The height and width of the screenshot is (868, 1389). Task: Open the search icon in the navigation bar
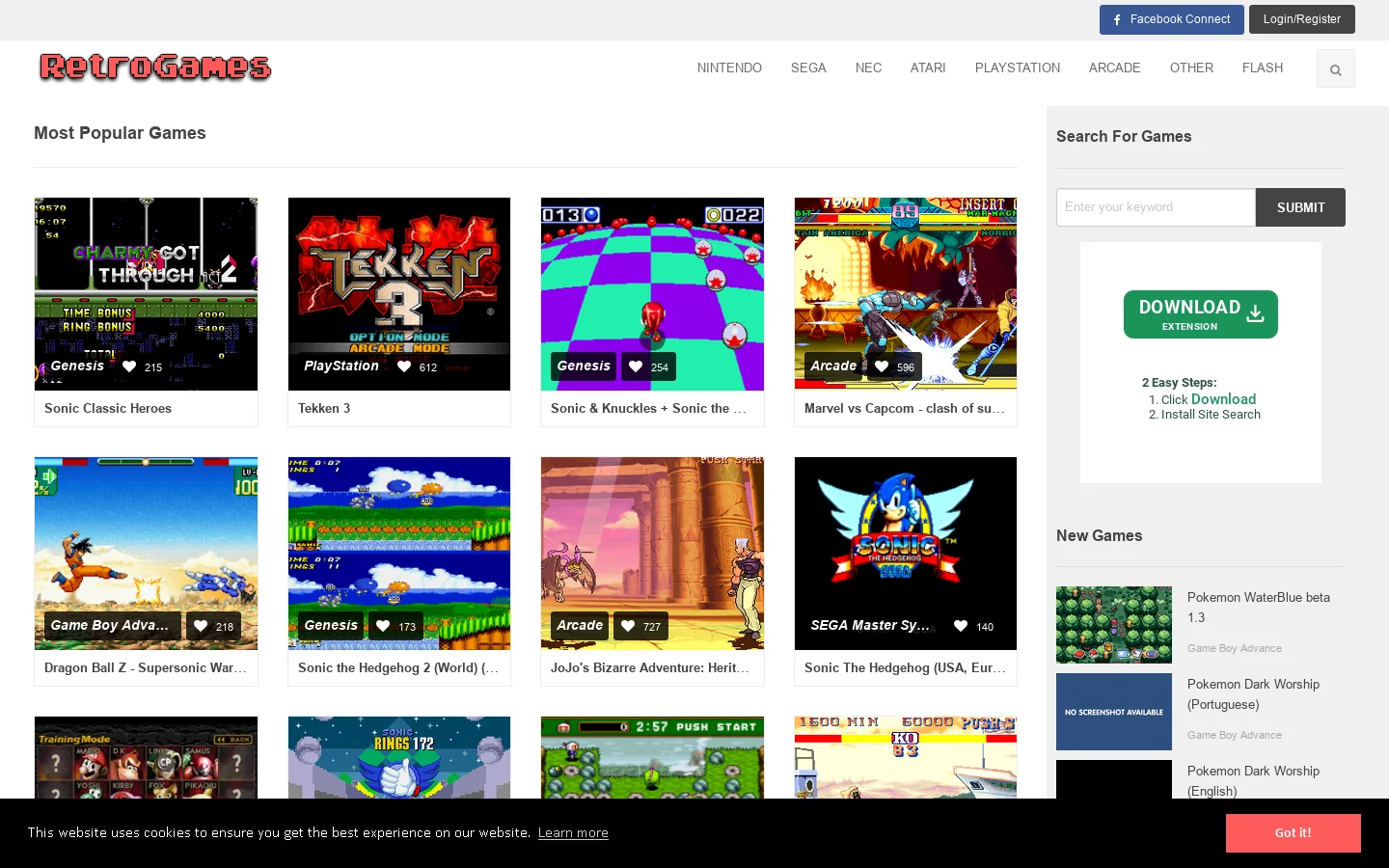point(1335,68)
